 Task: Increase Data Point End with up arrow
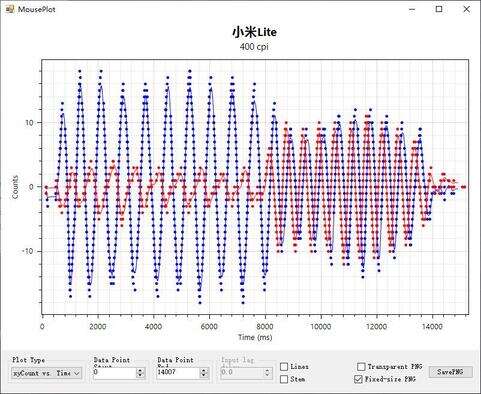click(x=204, y=370)
